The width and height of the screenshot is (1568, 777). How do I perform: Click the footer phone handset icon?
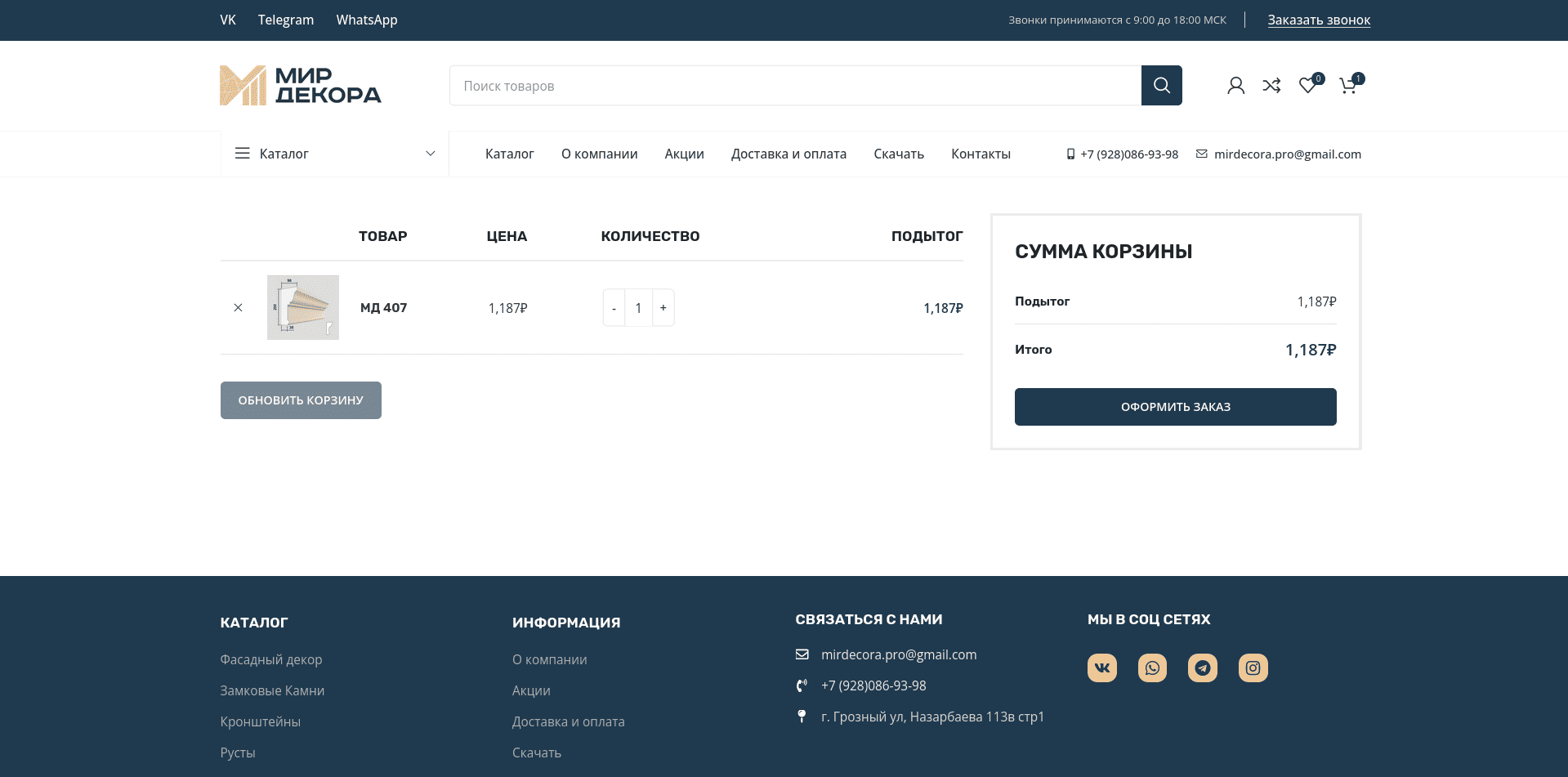click(802, 685)
